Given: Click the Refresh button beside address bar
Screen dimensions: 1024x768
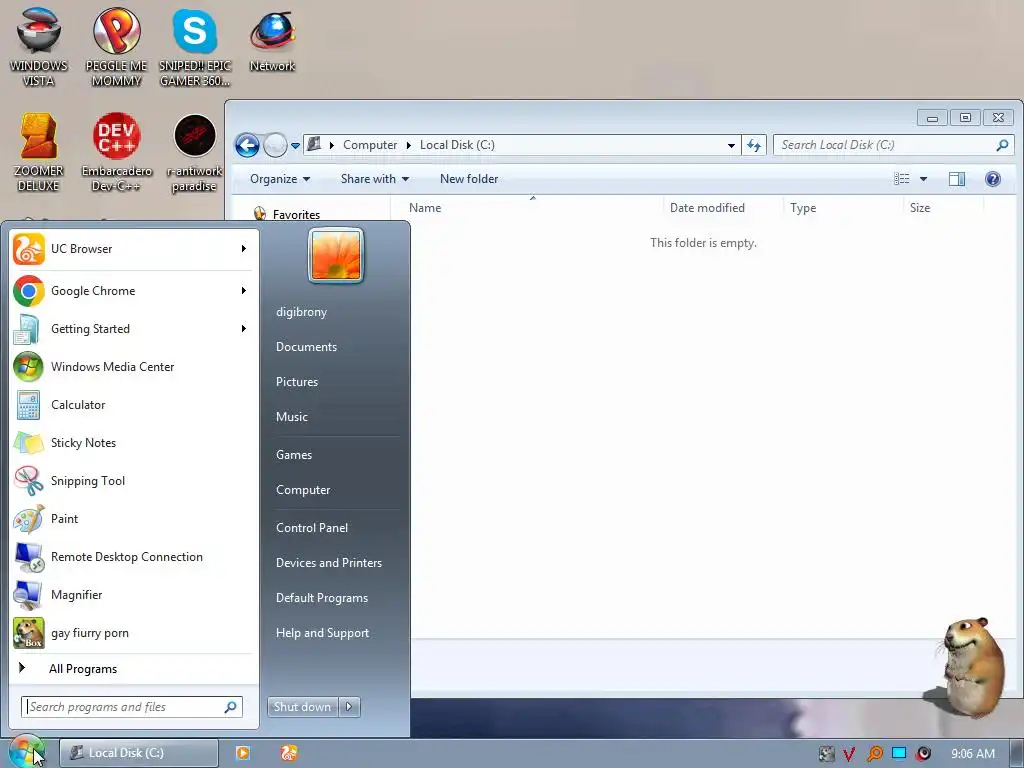Looking at the screenshot, I should point(754,145).
